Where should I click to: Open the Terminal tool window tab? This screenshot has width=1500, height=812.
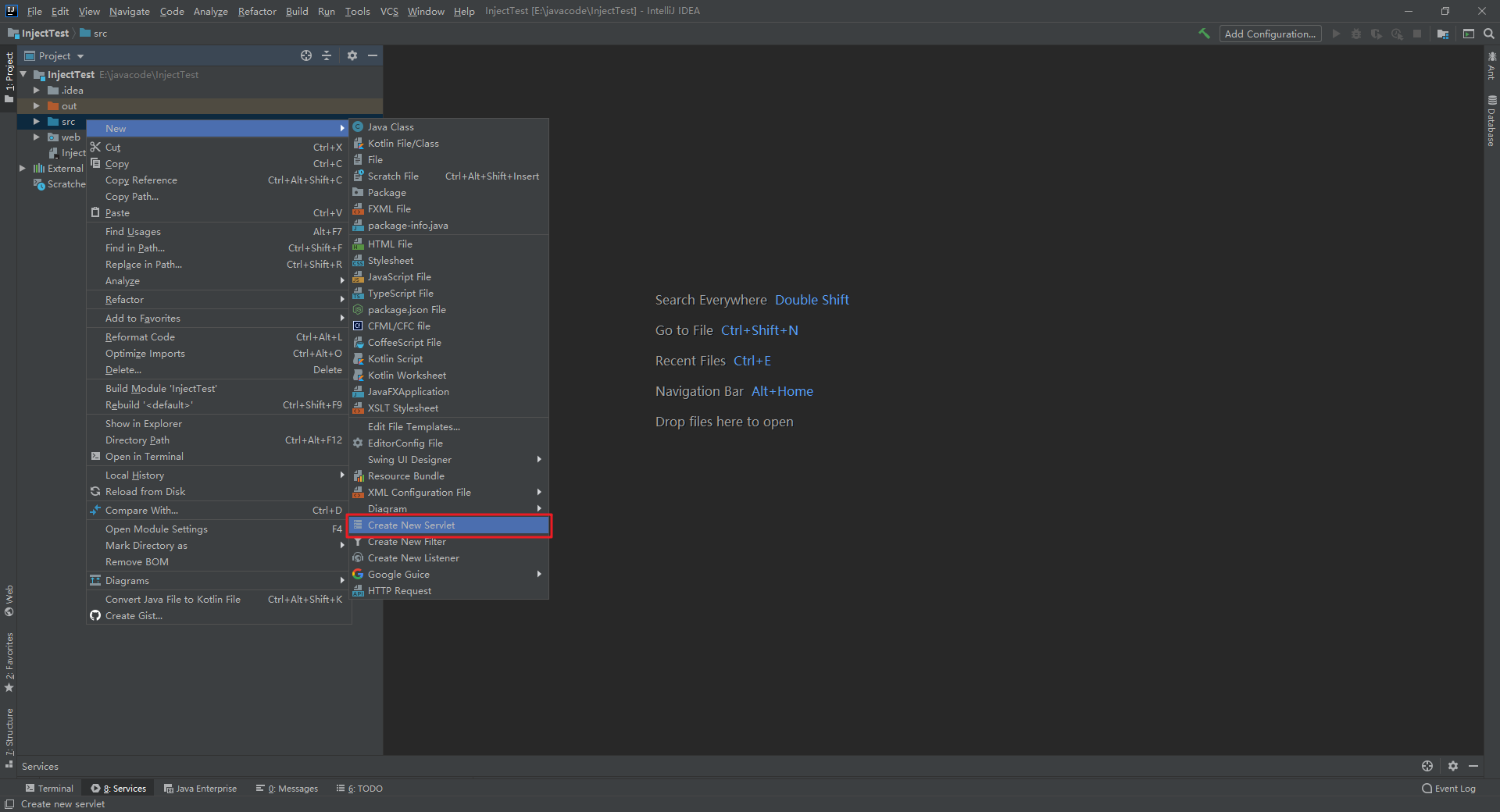(49, 789)
